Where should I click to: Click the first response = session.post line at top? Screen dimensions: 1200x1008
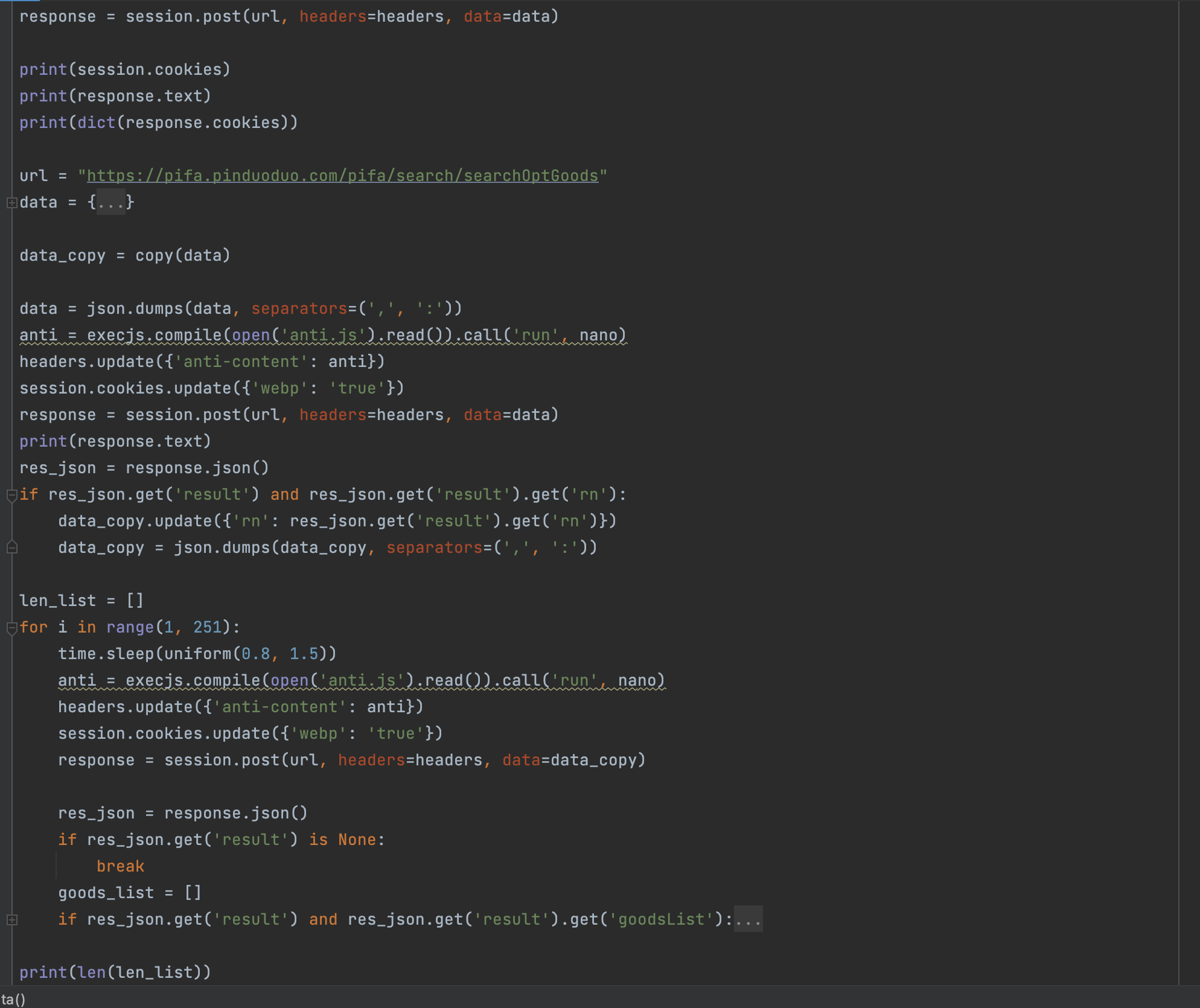(x=289, y=16)
